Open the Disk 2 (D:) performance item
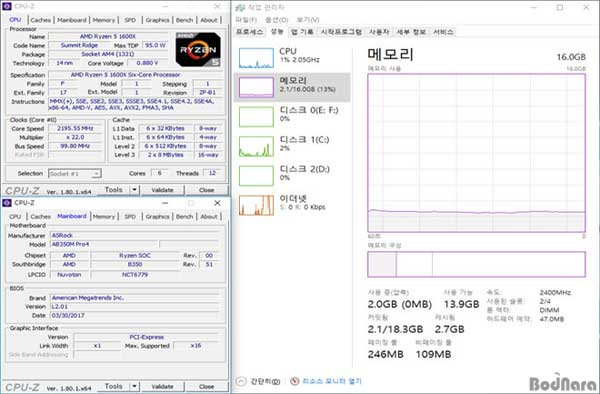The width and height of the screenshot is (600, 394). pos(292,175)
